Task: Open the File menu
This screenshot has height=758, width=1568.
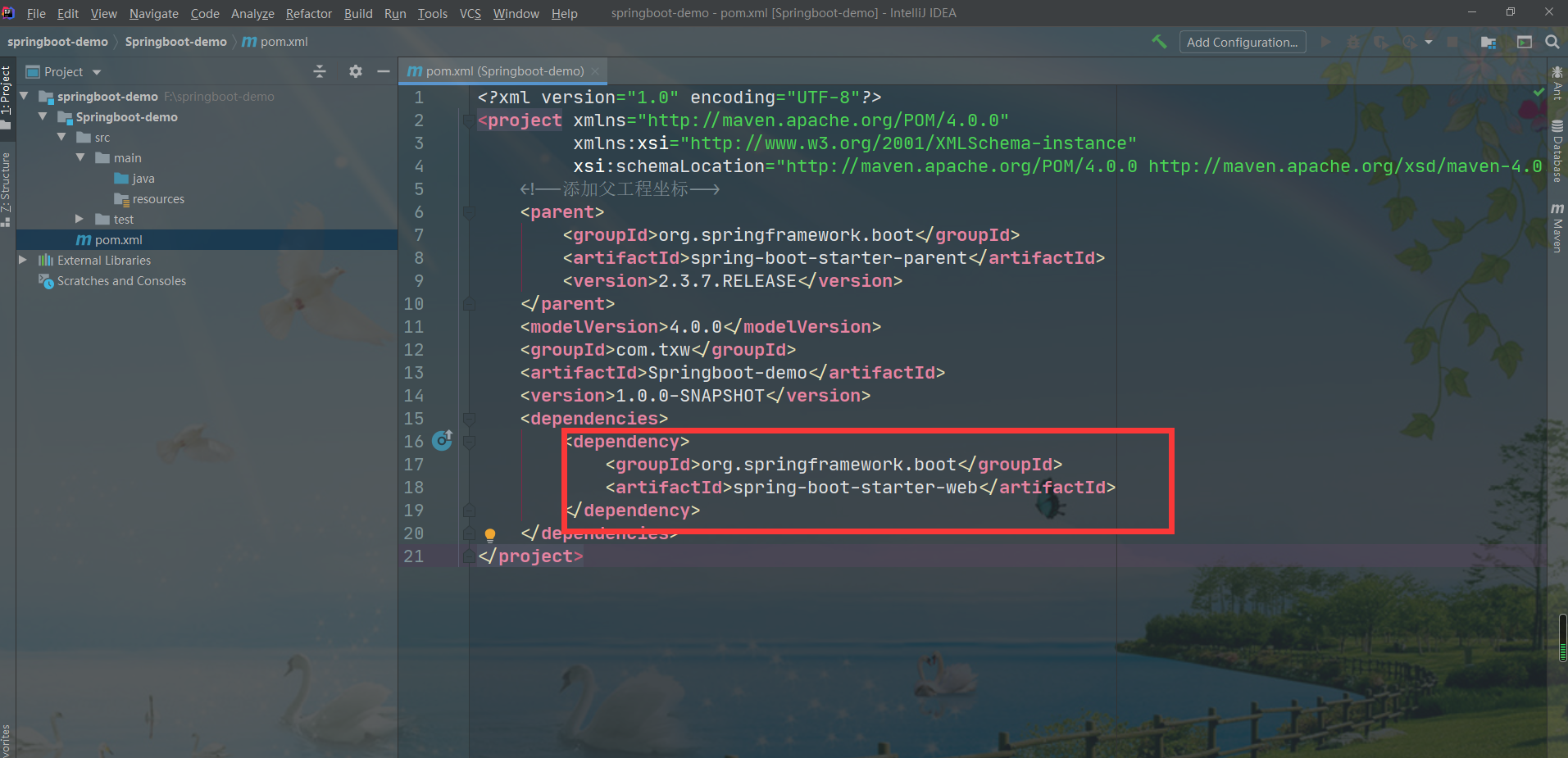Action: tap(36, 13)
